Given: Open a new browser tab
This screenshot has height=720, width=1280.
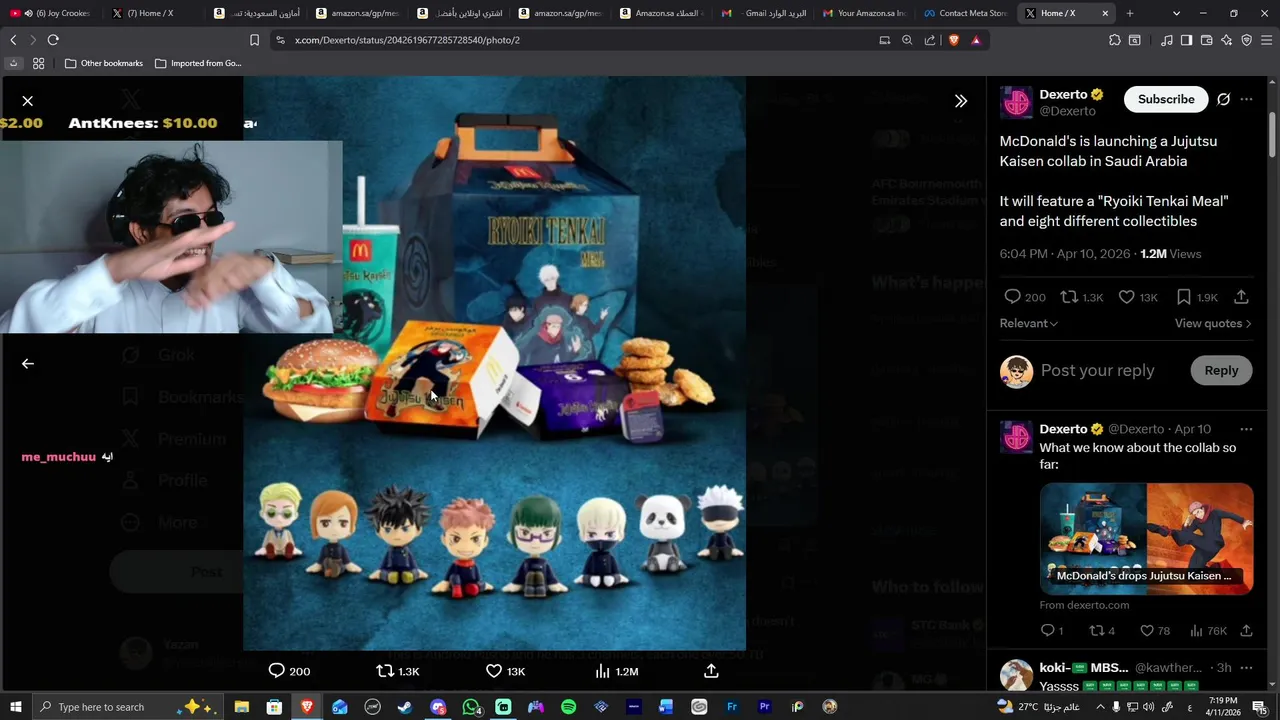Looking at the screenshot, I should pyautogui.click(x=1130, y=13).
